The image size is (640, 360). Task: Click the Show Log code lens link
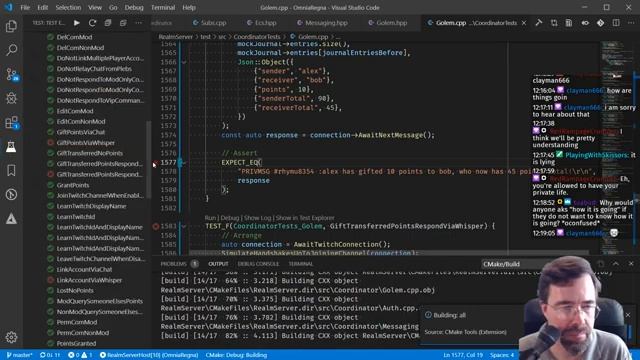258,218
